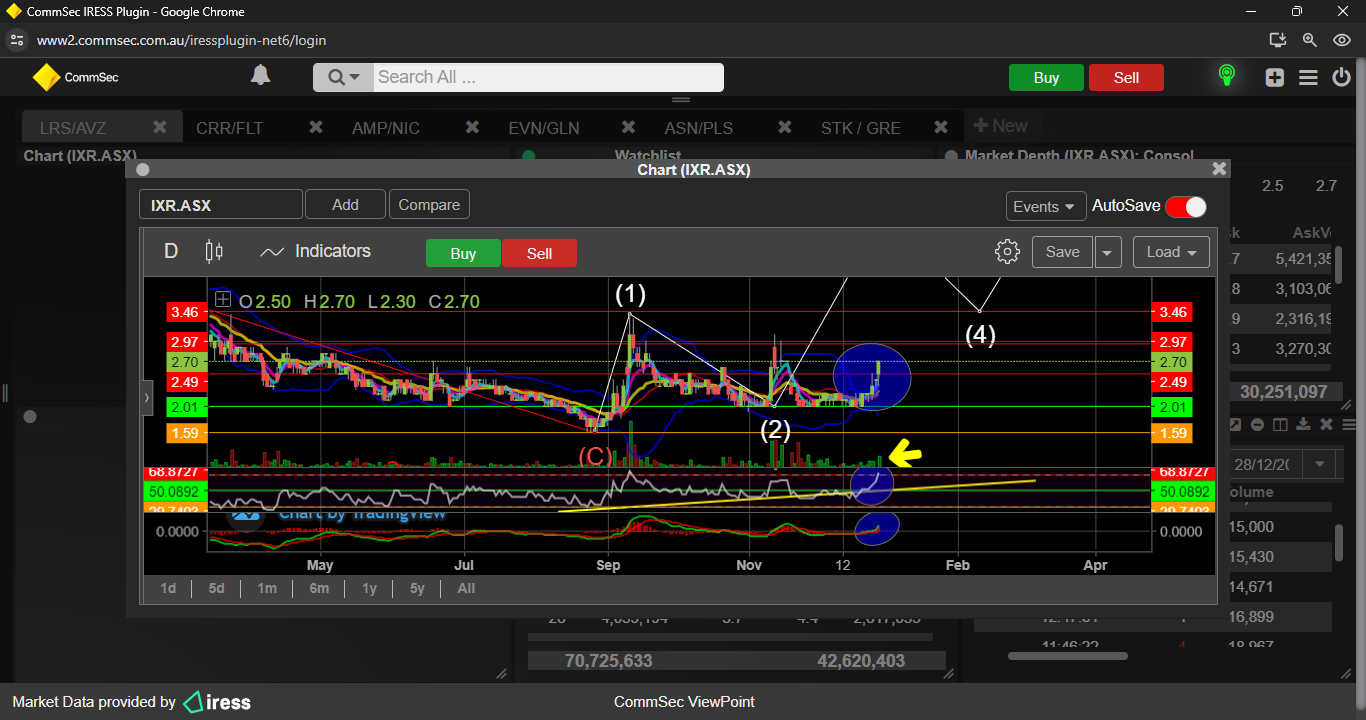Click the minus icon in trades panel toolbar
1366x720 pixels.
[1257, 425]
